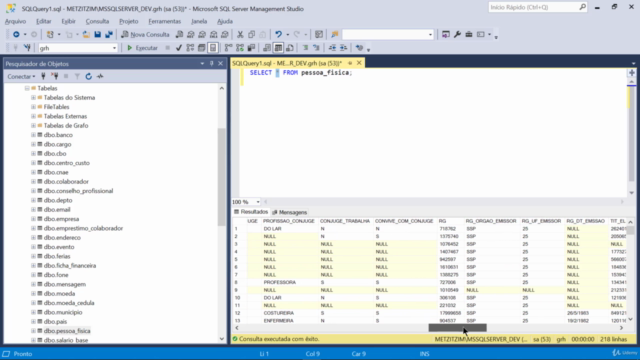Open the Editar menu
The width and height of the screenshot is (640, 360).
click(x=44, y=21)
